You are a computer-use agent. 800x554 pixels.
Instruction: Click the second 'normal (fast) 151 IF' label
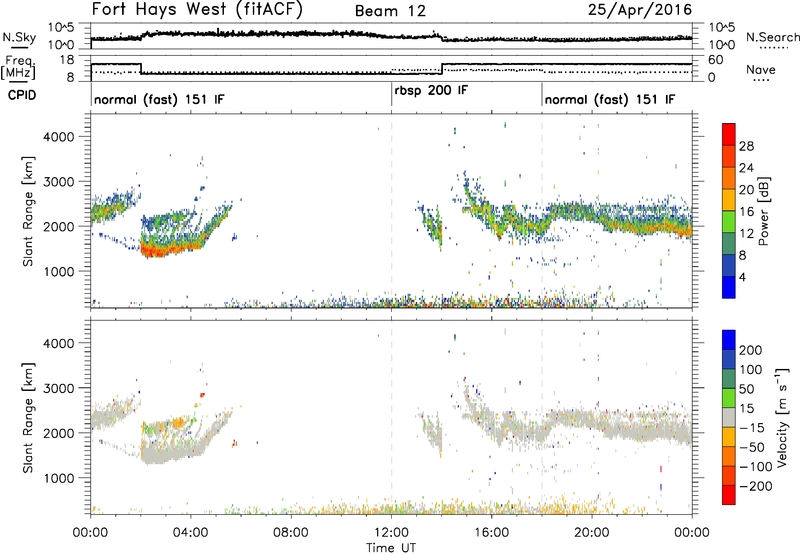(610, 99)
